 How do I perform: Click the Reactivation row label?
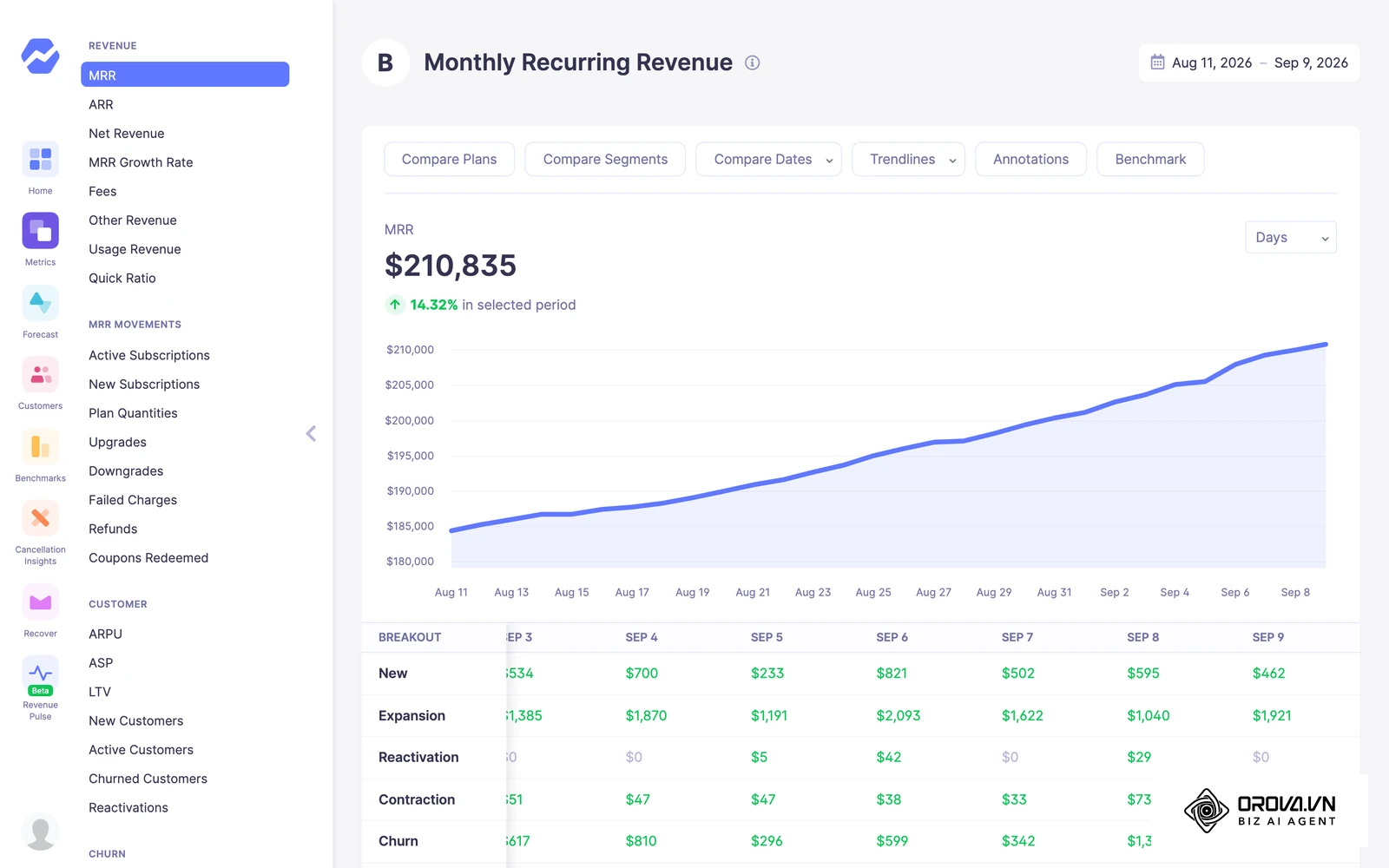point(418,757)
